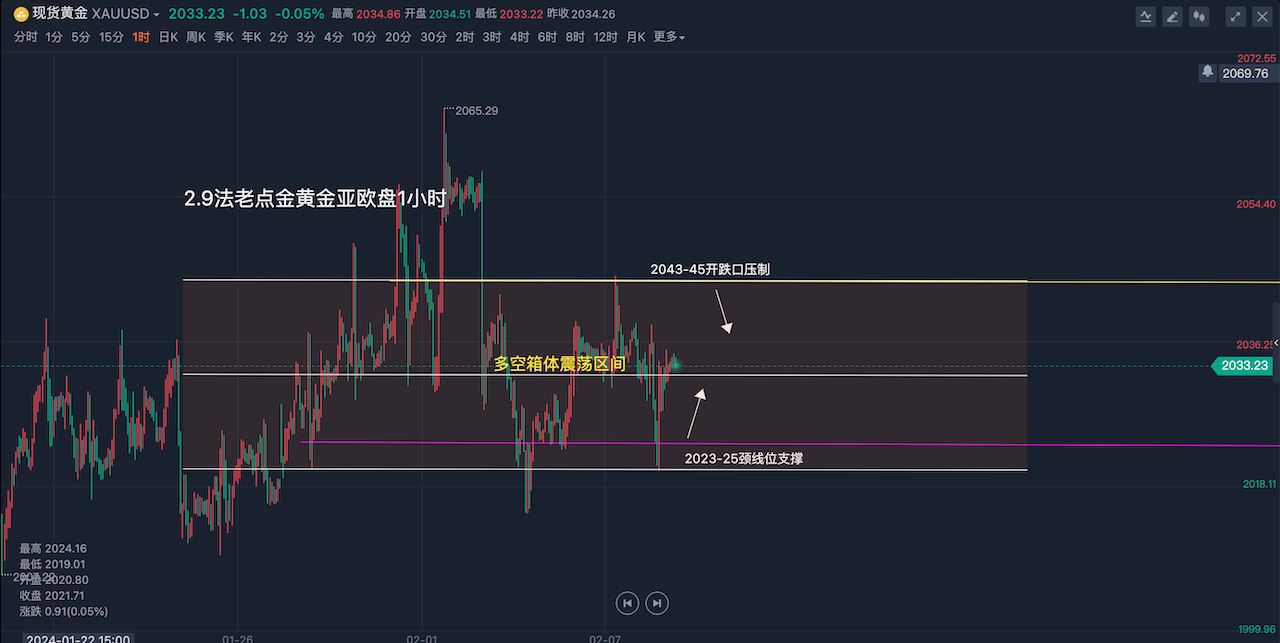Choose the 月K timeframe
1280x643 pixels.
636,37
